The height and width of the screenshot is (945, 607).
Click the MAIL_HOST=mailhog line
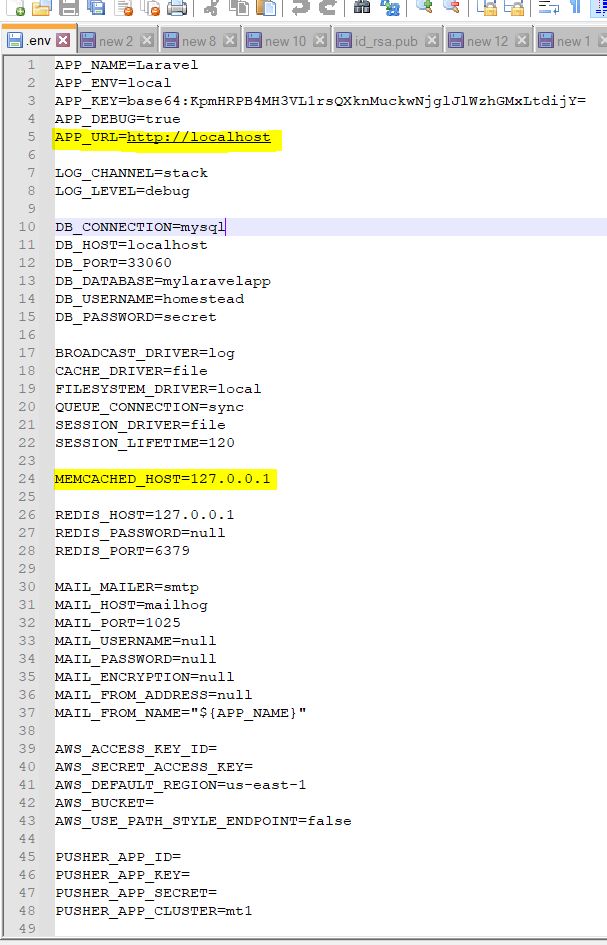click(131, 605)
